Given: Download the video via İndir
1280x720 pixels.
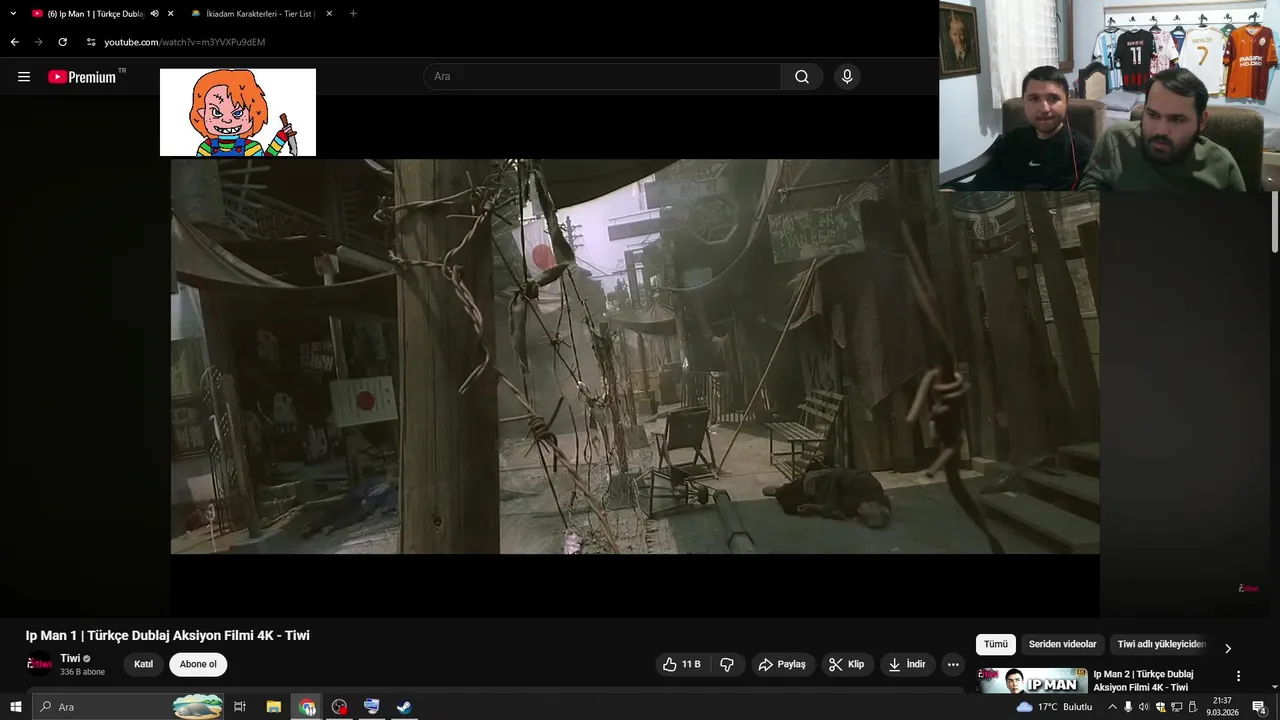Looking at the screenshot, I should (907, 664).
